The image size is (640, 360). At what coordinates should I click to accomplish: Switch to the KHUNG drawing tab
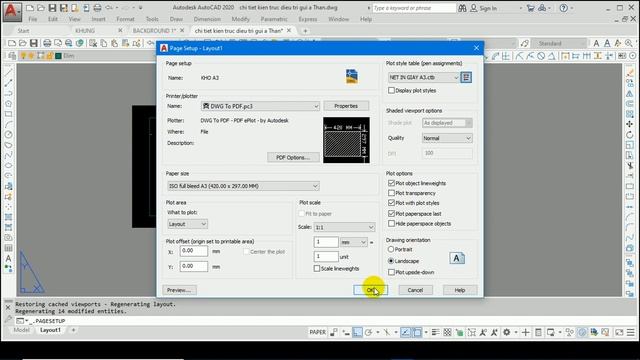(x=85, y=31)
